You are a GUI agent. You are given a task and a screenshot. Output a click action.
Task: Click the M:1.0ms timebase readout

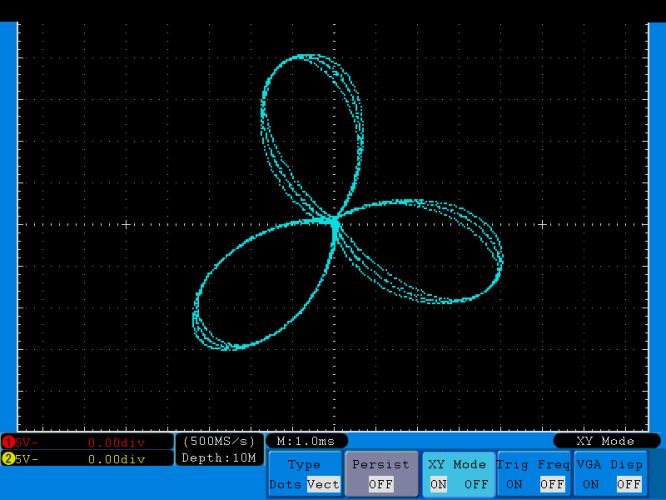(x=306, y=441)
